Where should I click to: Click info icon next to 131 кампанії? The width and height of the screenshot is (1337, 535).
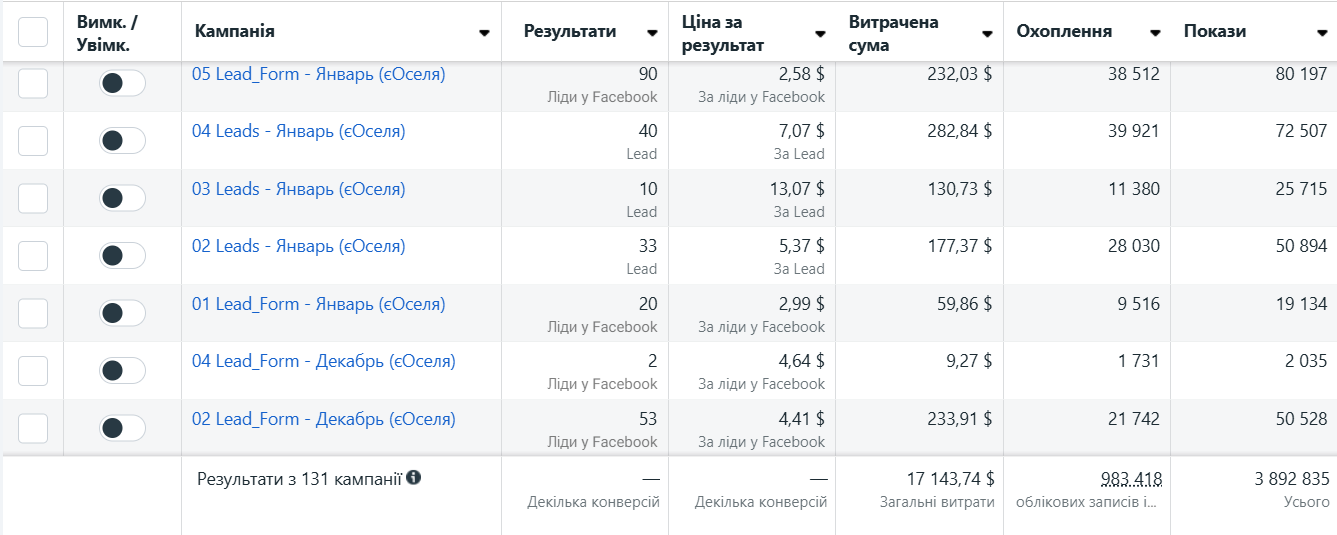414,478
